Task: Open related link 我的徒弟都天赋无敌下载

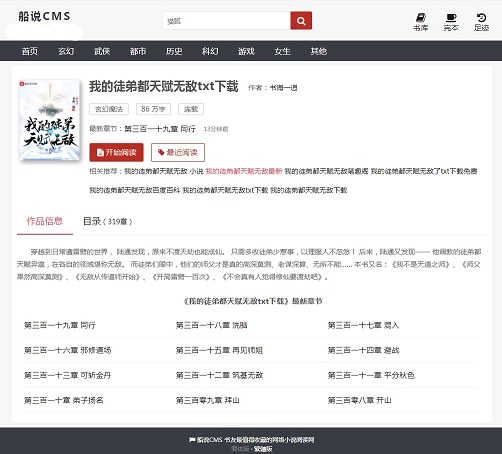Action: [x=309, y=190]
